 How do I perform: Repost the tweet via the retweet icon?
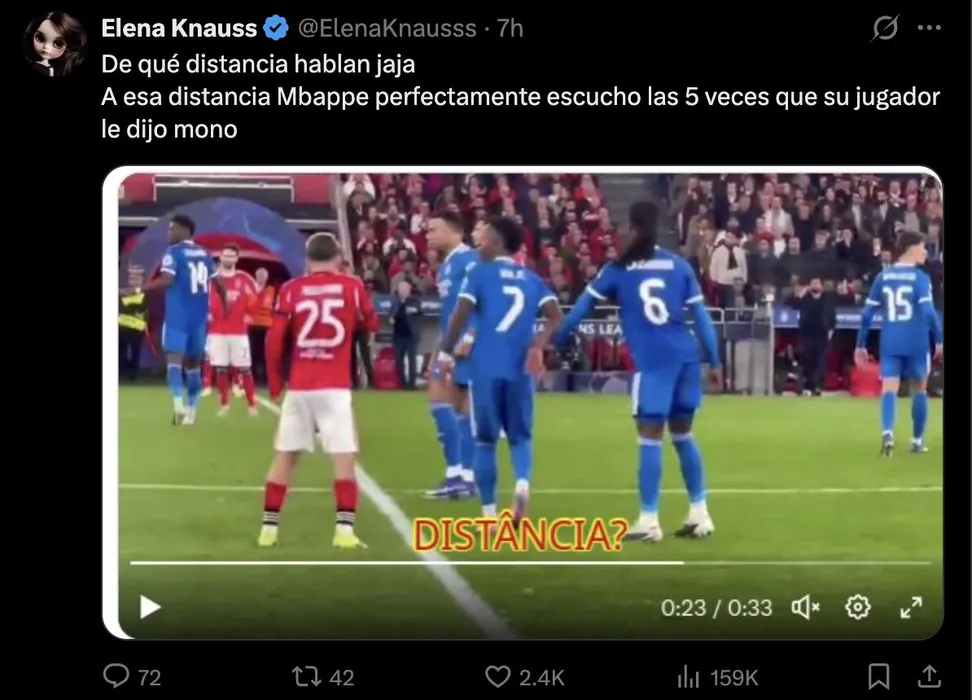(x=306, y=676)
